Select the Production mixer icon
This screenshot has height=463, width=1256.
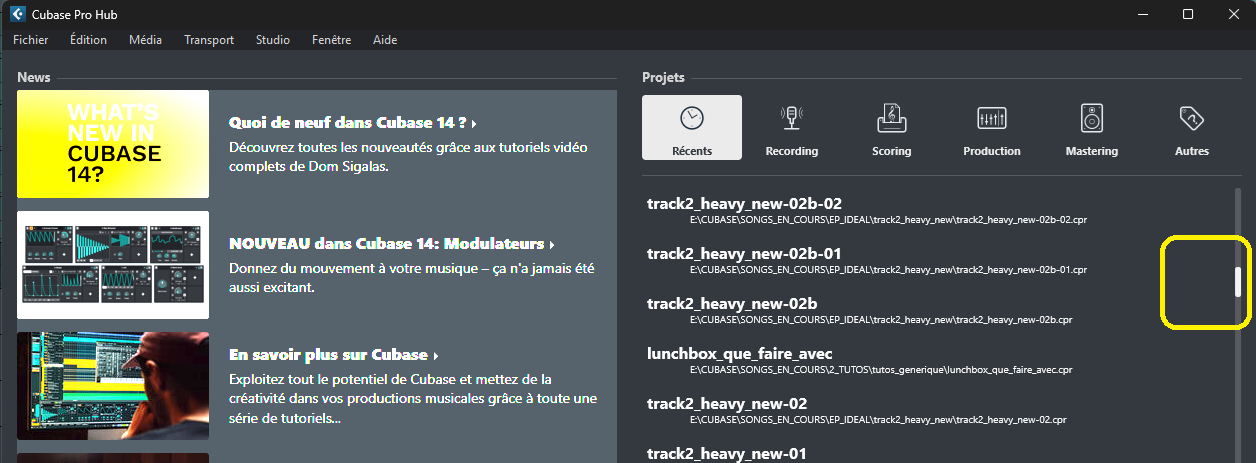pos(992,118)
